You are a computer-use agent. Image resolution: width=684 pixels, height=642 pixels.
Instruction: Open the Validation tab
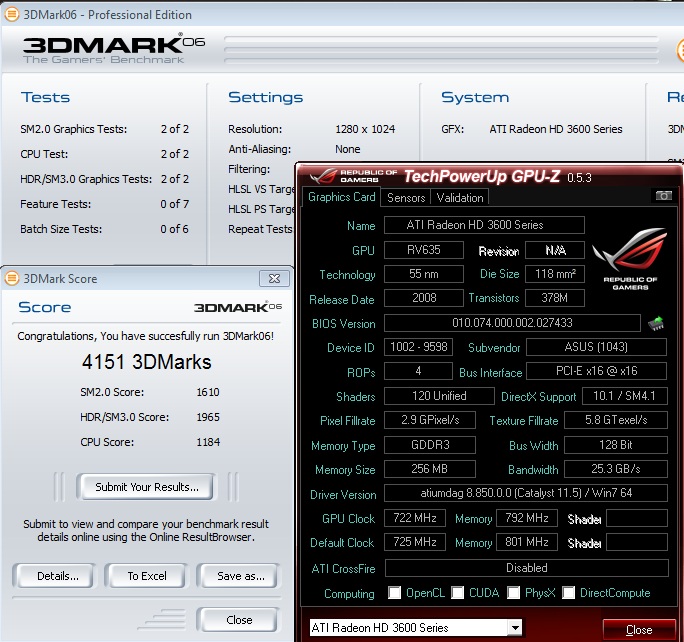(x=460, y=198)
